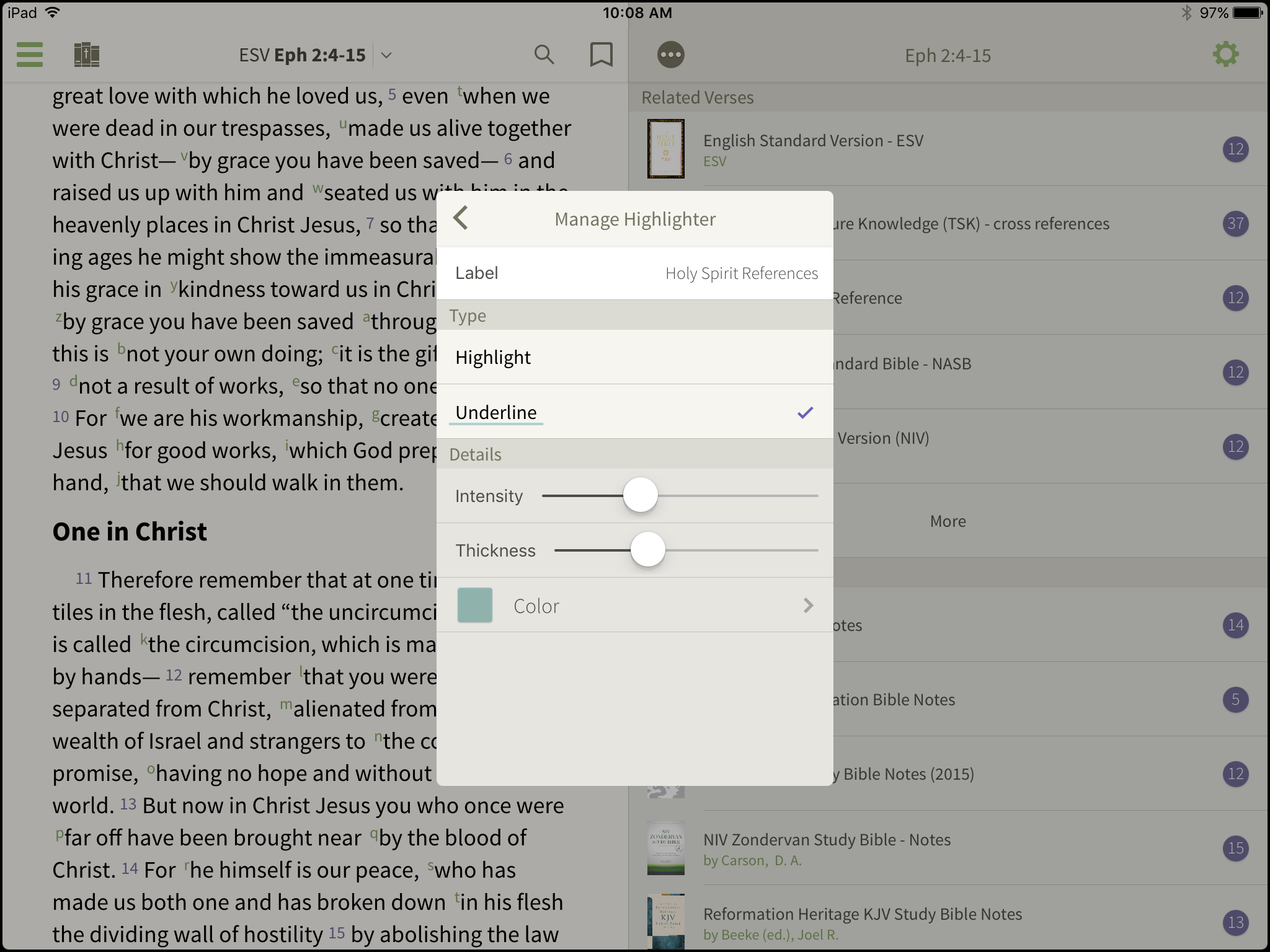The image size is (1270, 952).
Task: Tap the 5 count badge
Action: coord(1235,699)
